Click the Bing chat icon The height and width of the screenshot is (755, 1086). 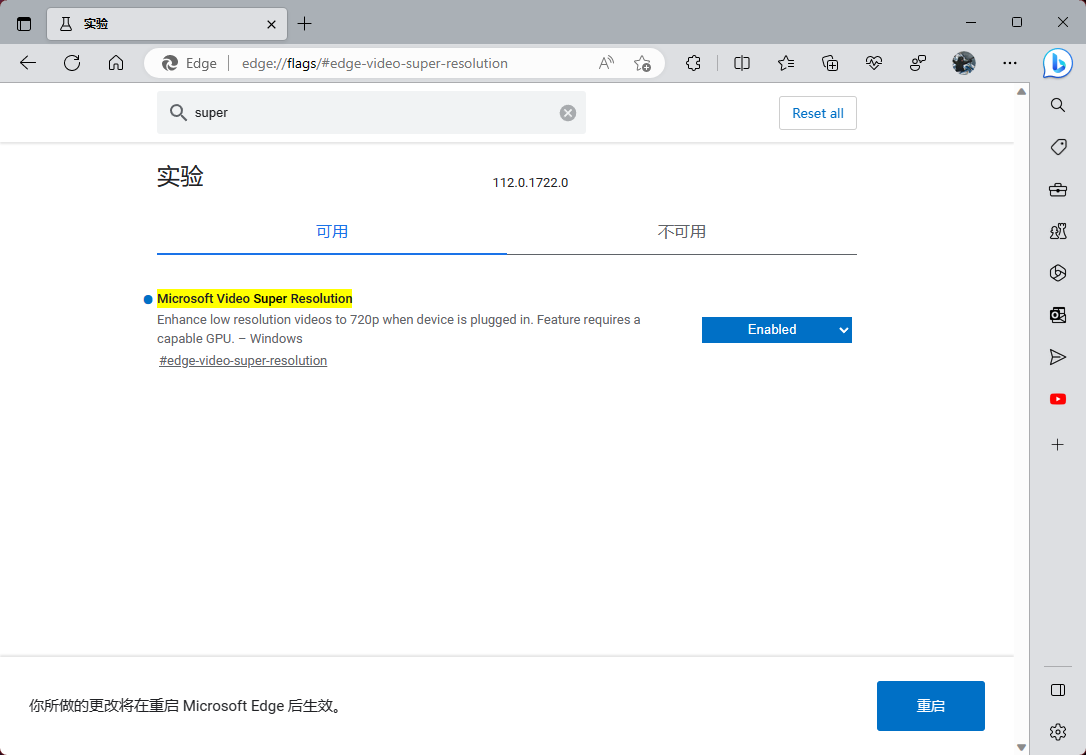1057,63
